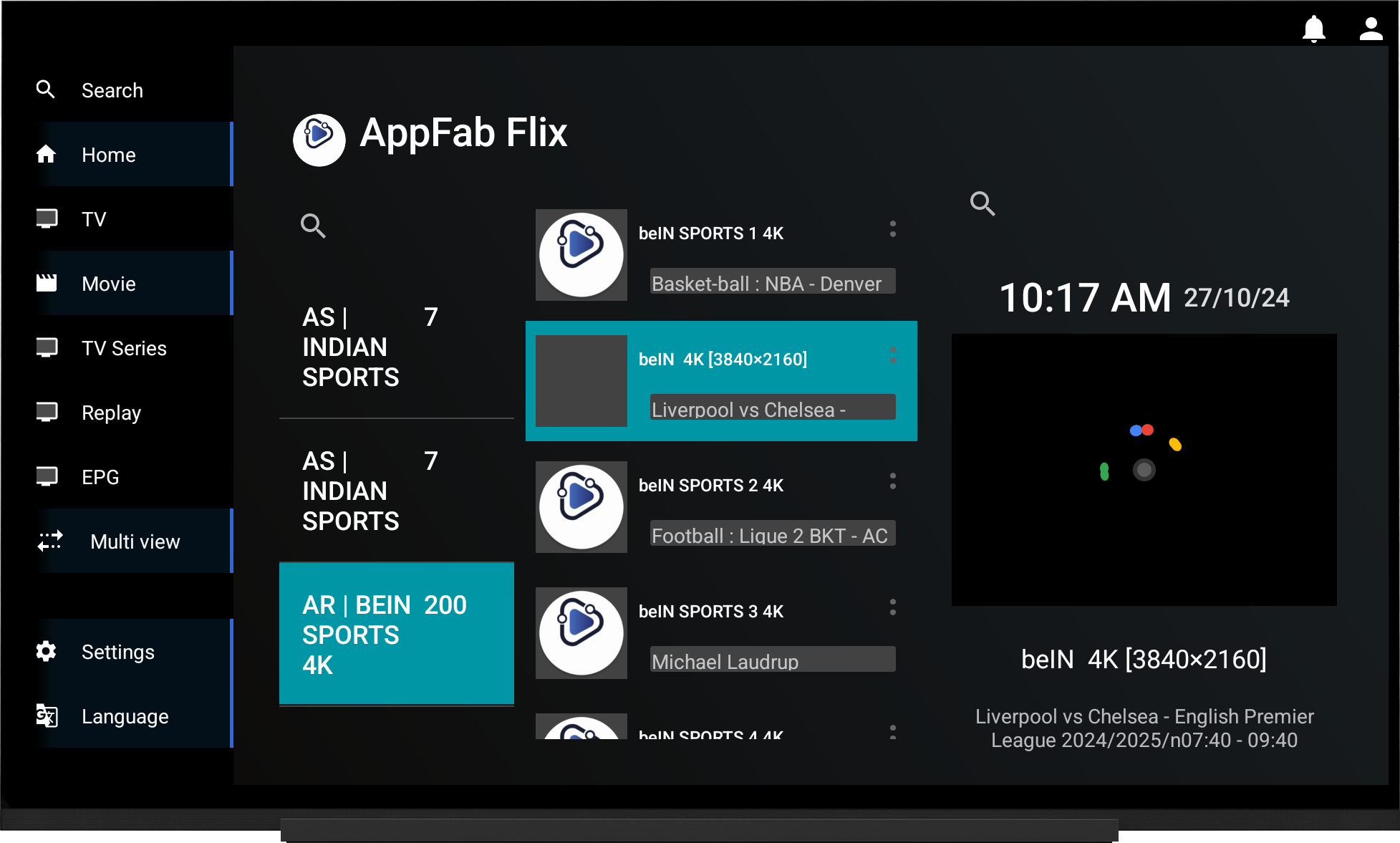The width and height of the screenshot is (1400, 843).
Task: Click the TV Series monitor icon
Action: [47, 347]
